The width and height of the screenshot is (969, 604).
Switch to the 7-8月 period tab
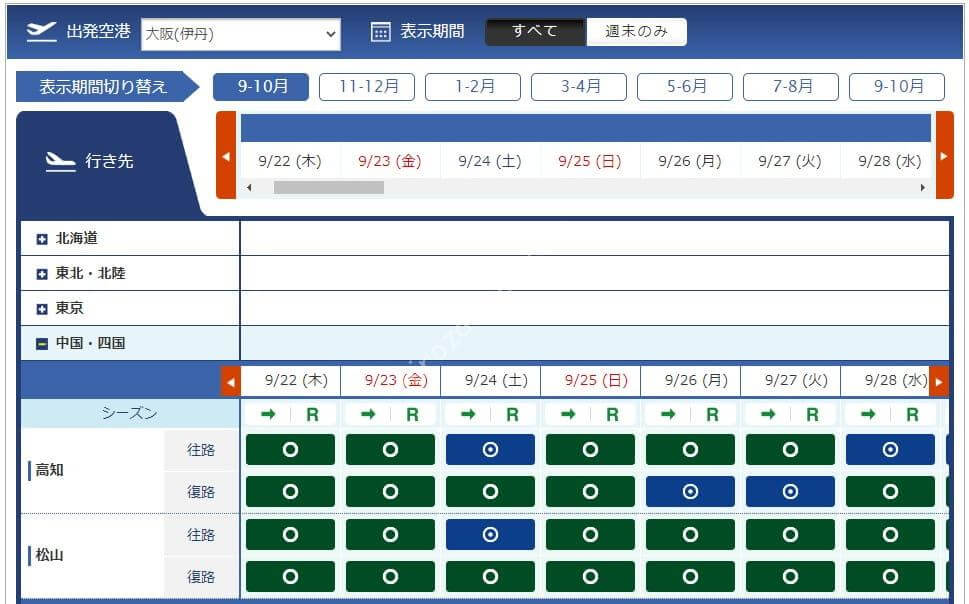tap(791, 87)
